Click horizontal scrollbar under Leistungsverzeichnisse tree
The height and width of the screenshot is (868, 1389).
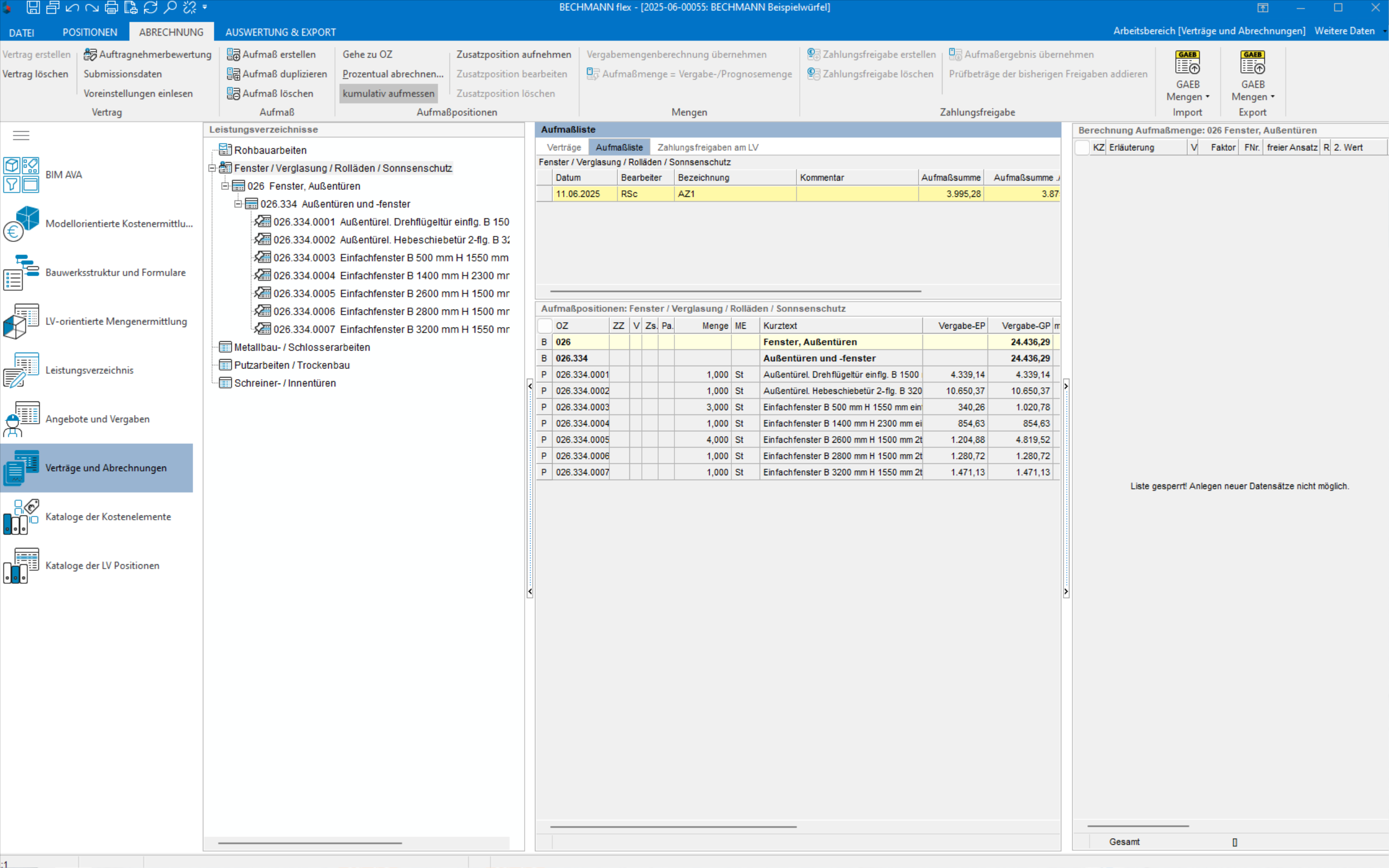click(x=310, y=843)
